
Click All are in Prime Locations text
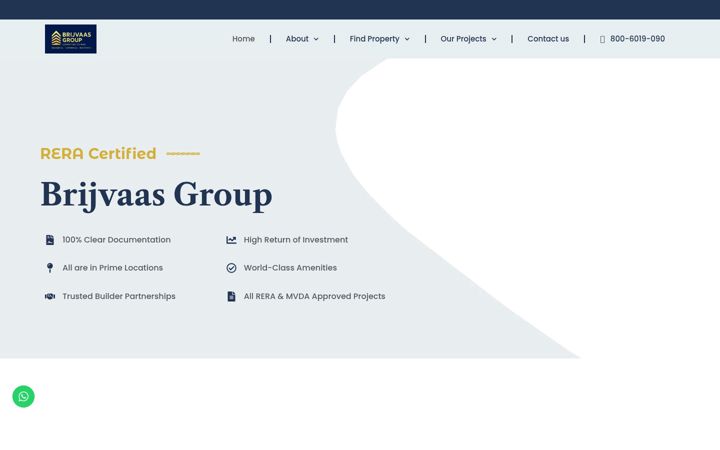pos(112,268)
